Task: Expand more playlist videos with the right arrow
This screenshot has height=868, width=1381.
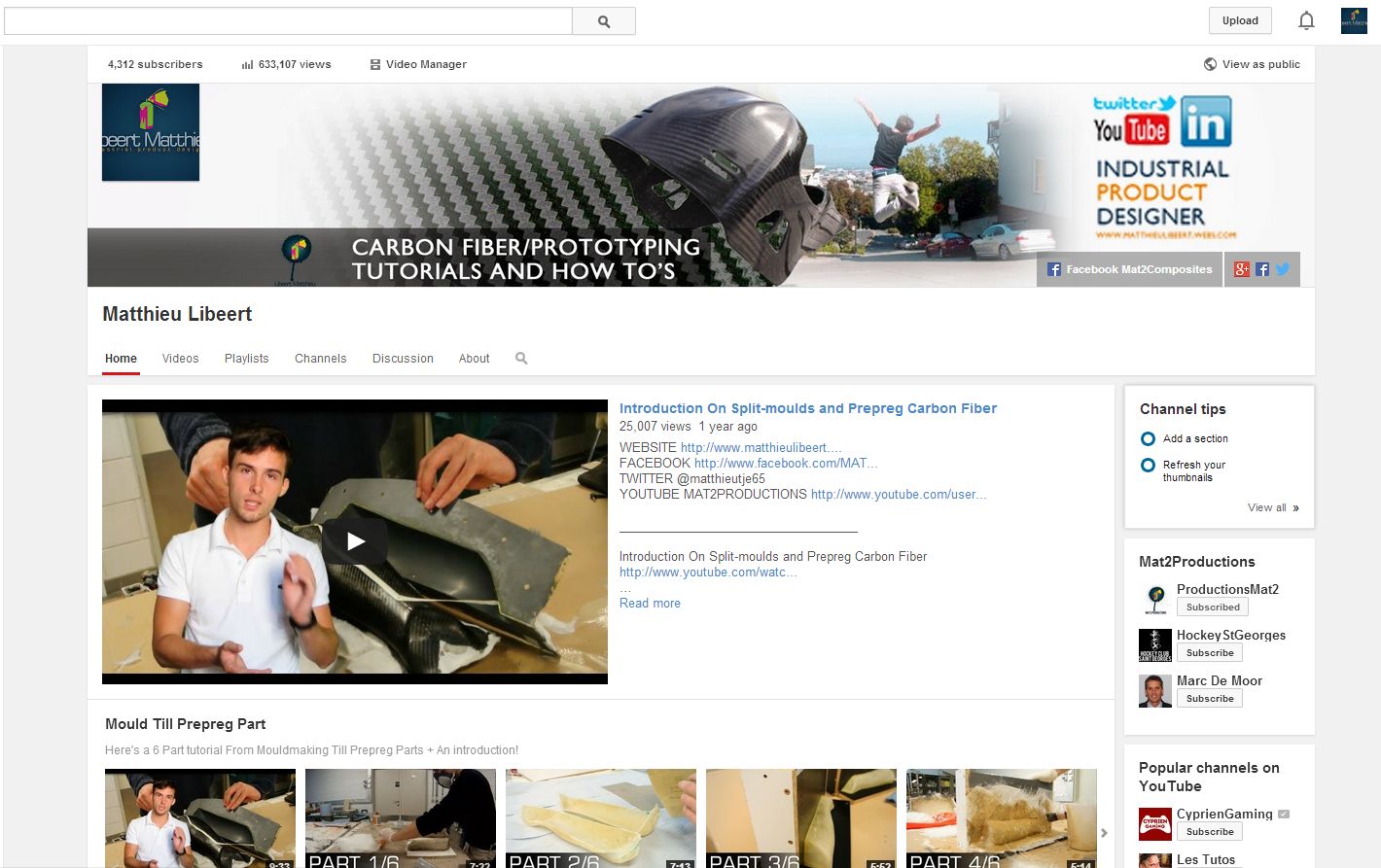Action: (x=1104, y=833)
